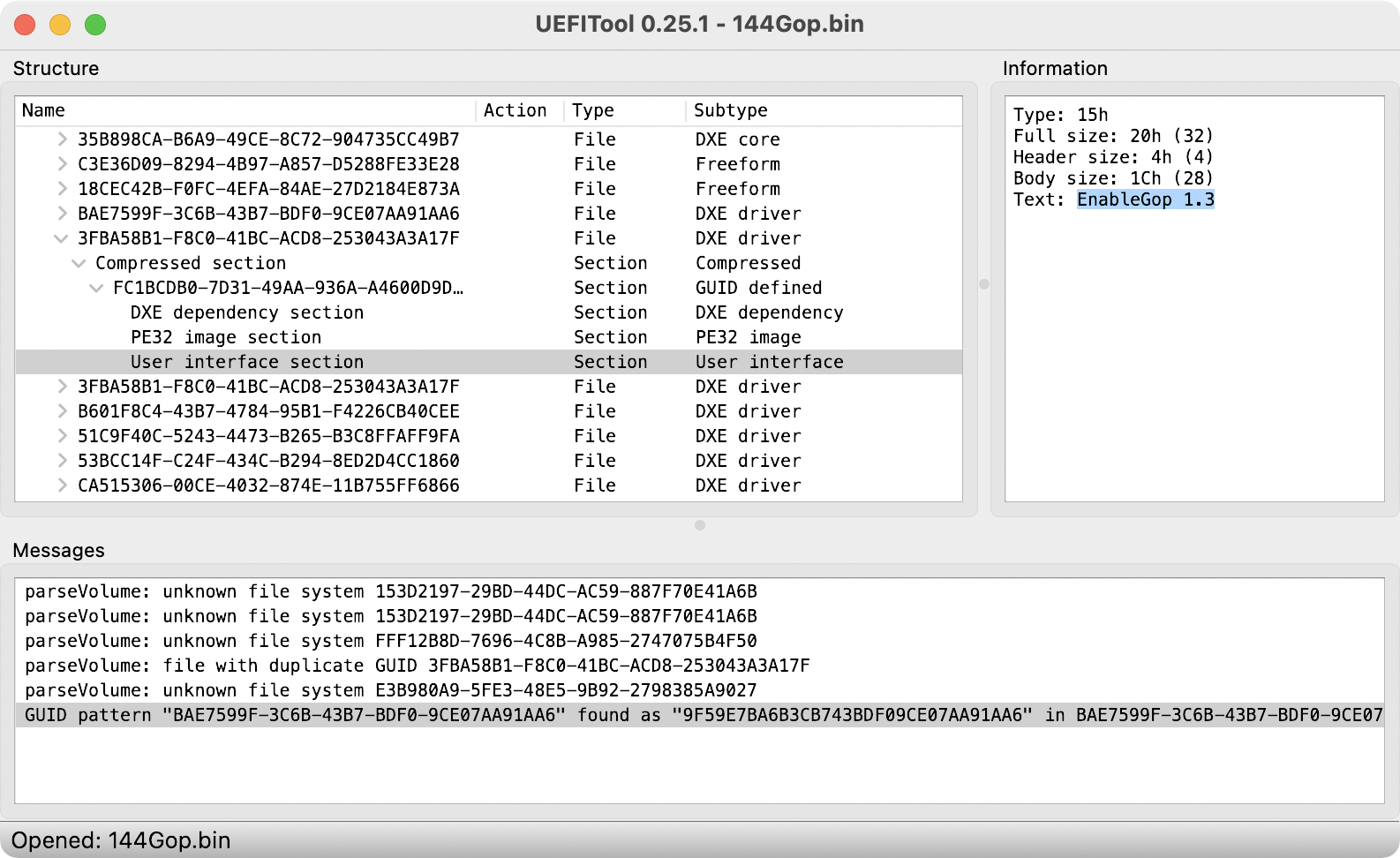This screenshot has height=858, width=1400.
Task: Click the Type column header
Action: point(625,110)
